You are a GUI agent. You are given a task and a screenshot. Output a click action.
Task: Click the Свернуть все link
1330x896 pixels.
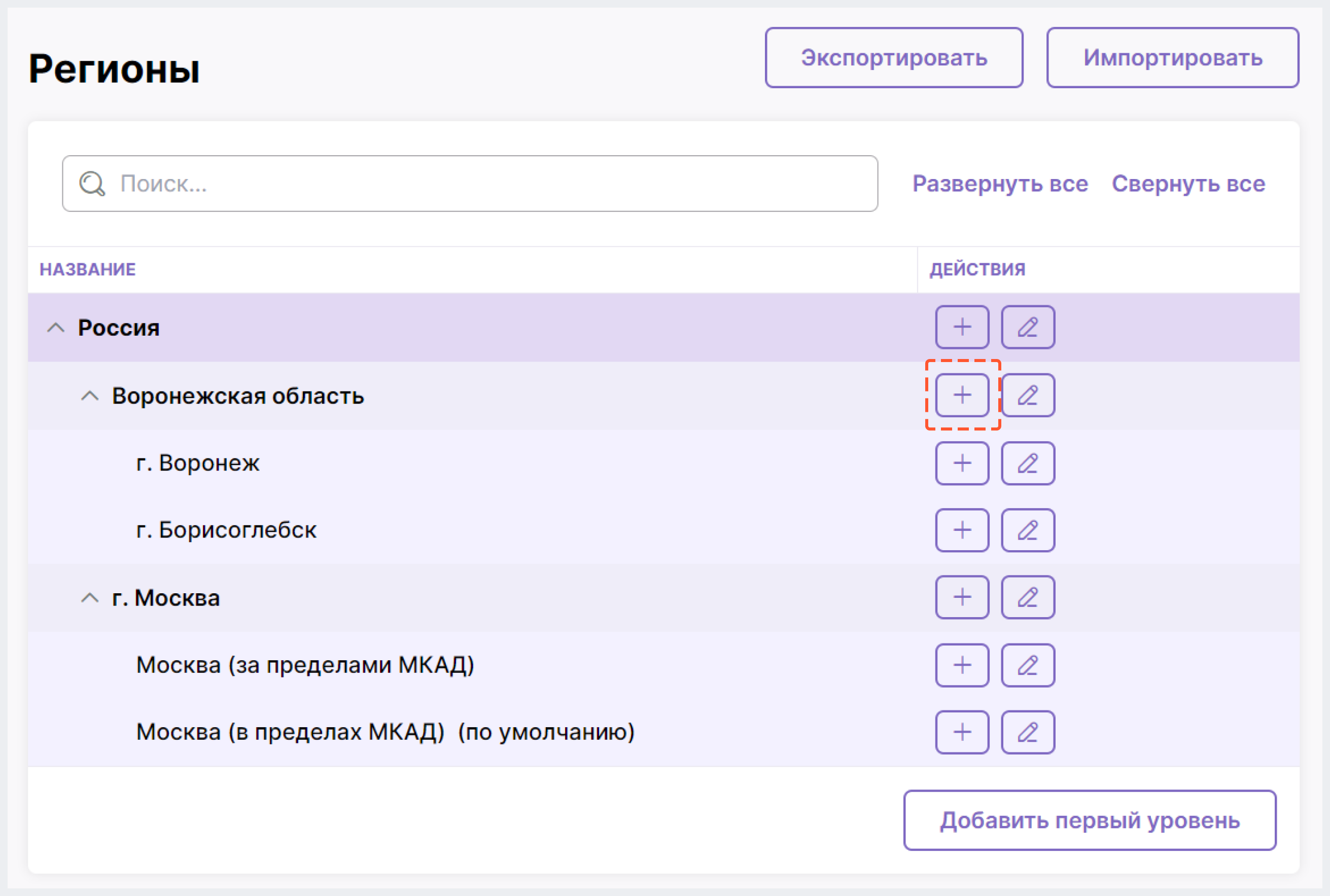[1188, 184]
